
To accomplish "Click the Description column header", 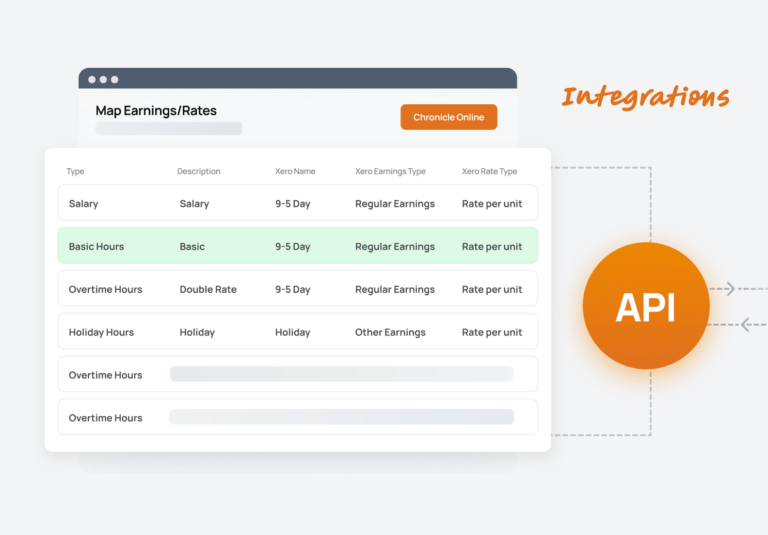I will 199,171.
